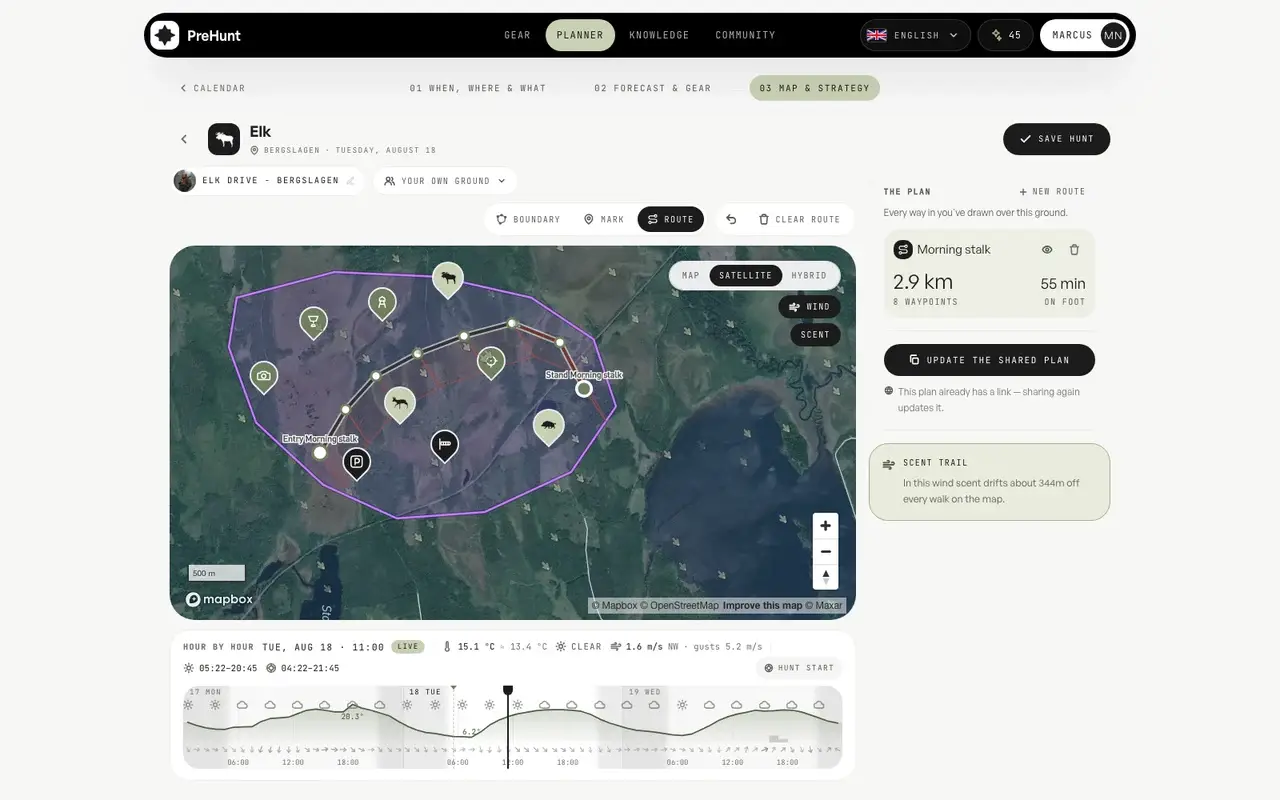Viewport: 1280px width, 800px height.
Task: Toggle the Scent overlay
Action: (x=815, y=335)
